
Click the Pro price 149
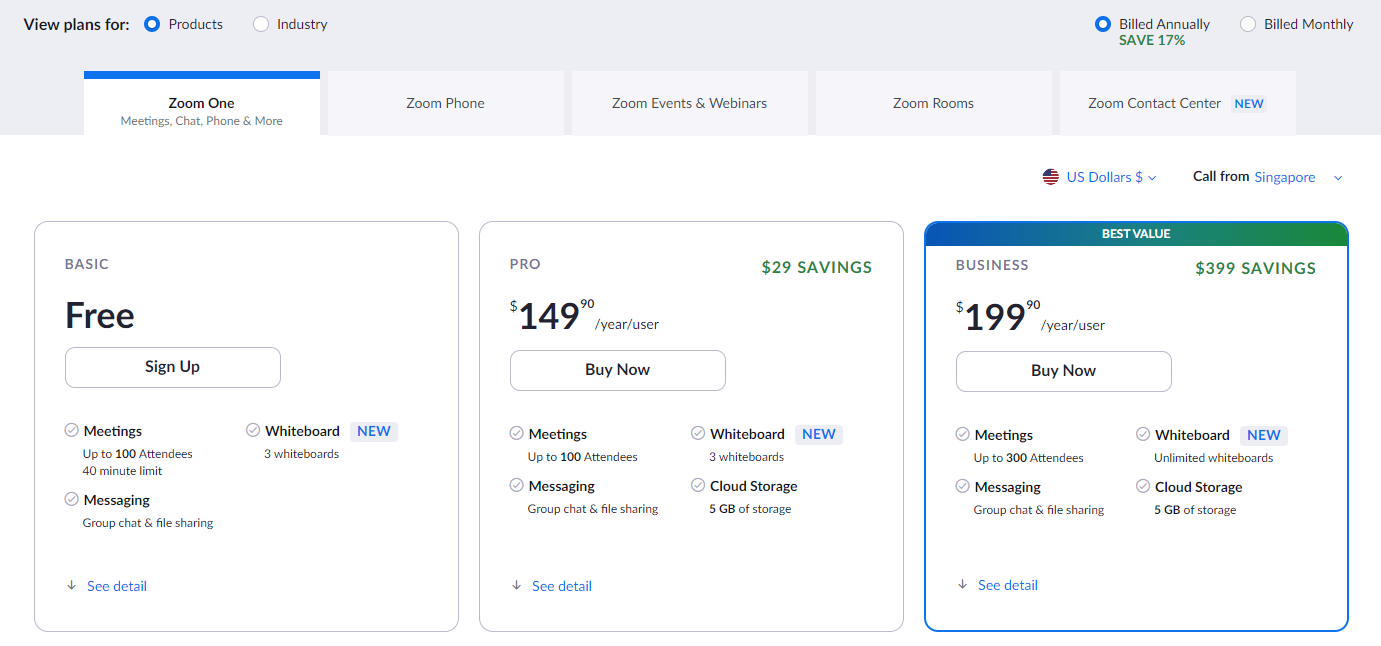click(x=549, y=316)
